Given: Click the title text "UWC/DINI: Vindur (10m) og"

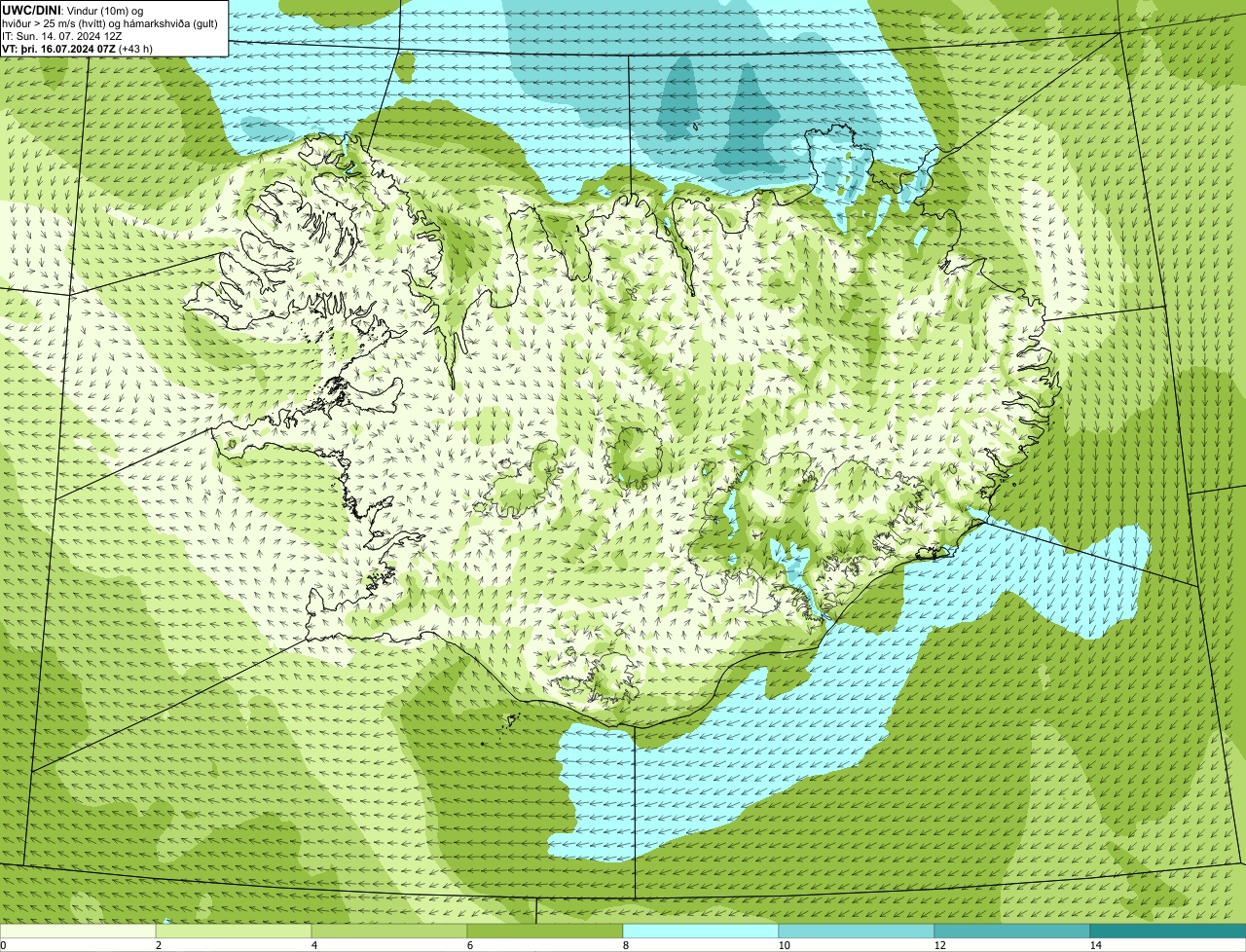Looking at the screenshot, I should (72, 10).
